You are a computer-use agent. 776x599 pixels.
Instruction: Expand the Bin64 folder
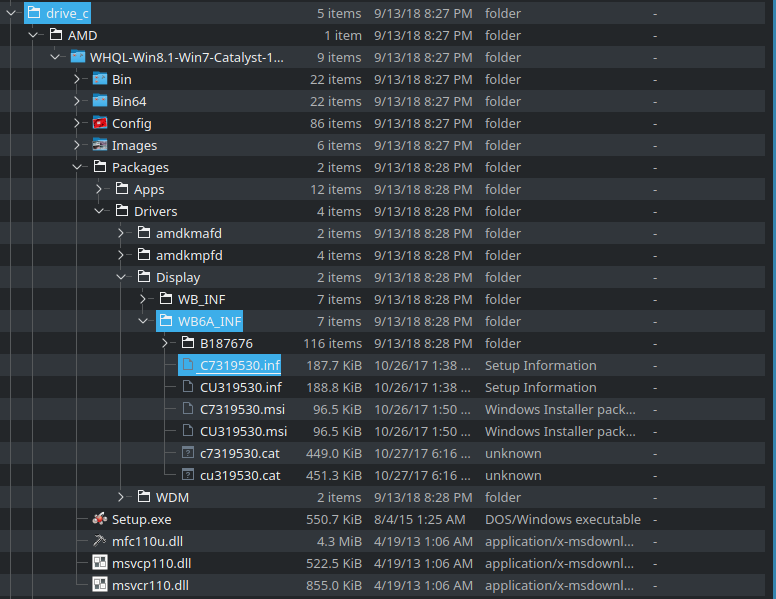(77, 101)
